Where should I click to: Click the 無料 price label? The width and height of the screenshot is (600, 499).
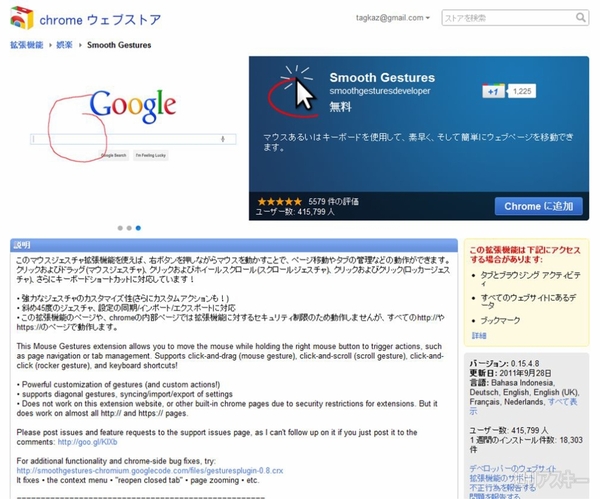(x=340, y=107)
